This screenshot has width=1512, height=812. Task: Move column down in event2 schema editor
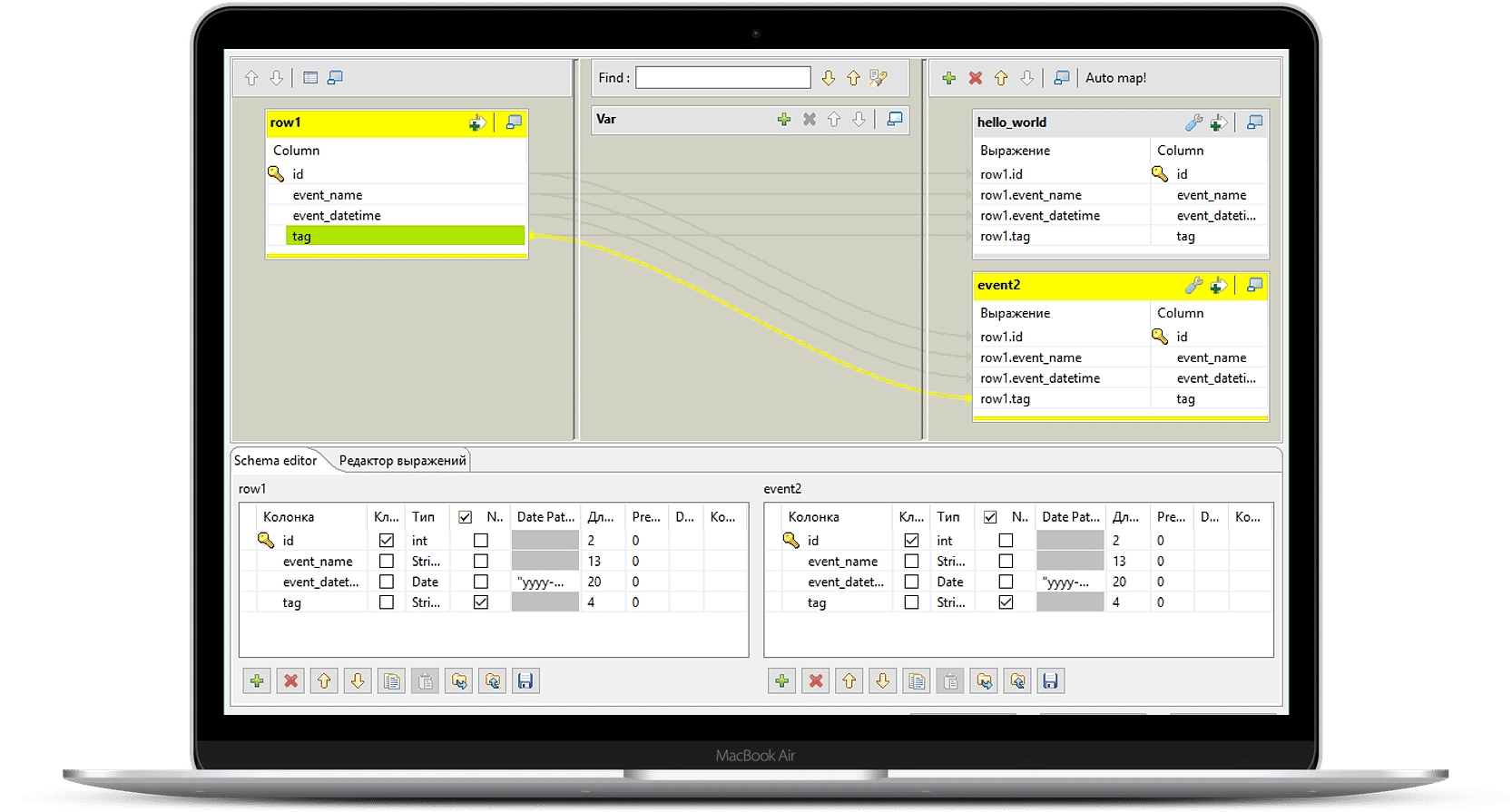(882, 681)
